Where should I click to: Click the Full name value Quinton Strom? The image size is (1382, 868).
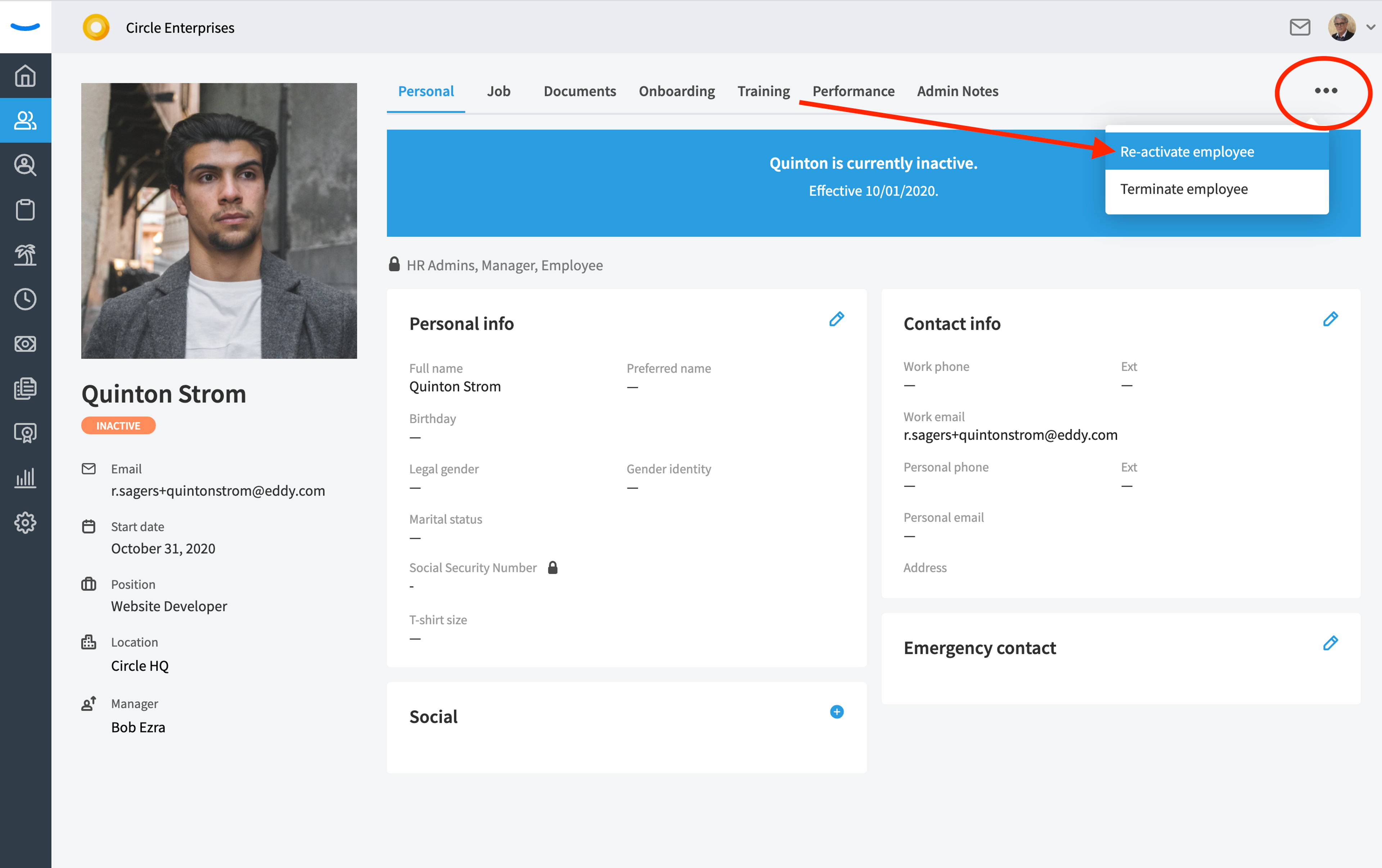(455, 386)
